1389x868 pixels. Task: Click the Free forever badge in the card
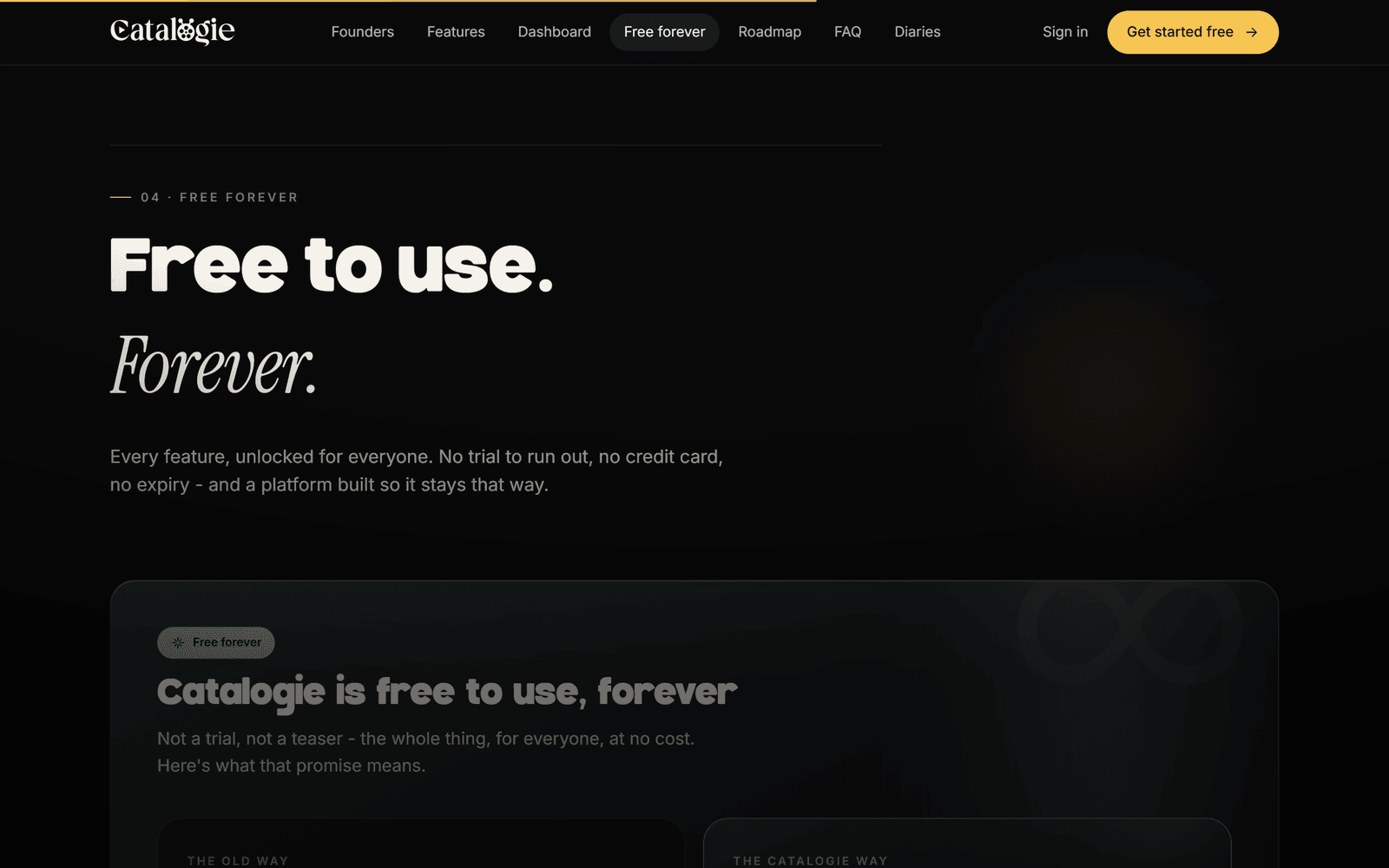216,642
